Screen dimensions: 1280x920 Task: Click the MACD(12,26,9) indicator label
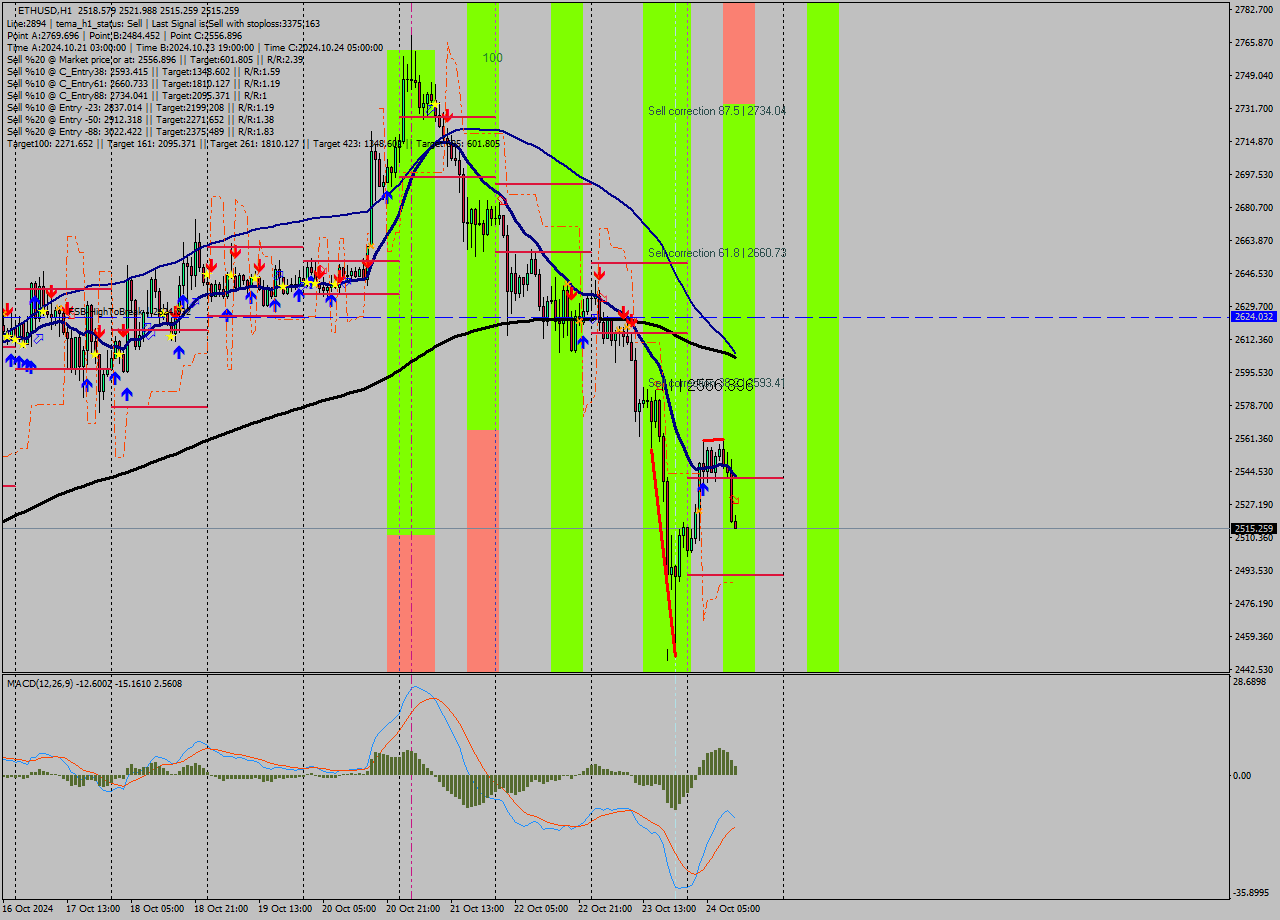[94, 683]
